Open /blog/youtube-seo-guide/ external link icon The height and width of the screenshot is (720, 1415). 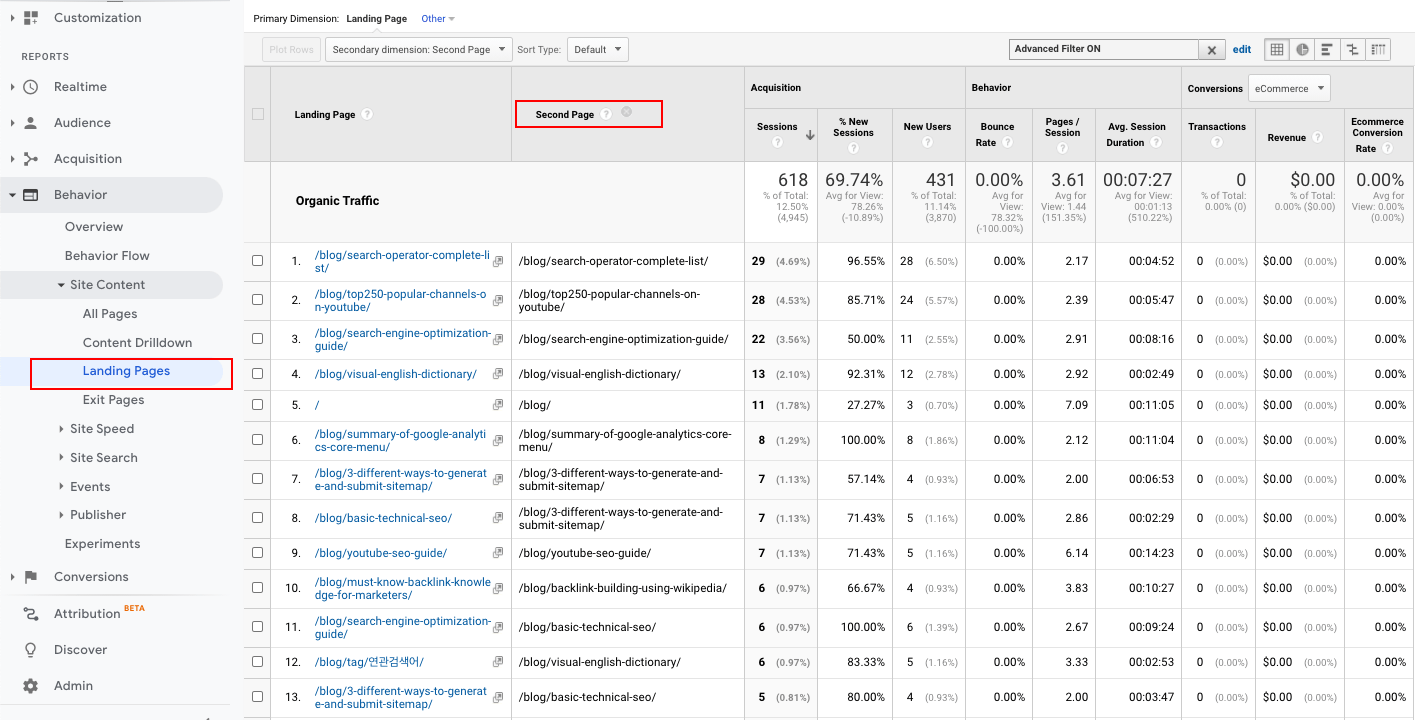click(498, 553)
